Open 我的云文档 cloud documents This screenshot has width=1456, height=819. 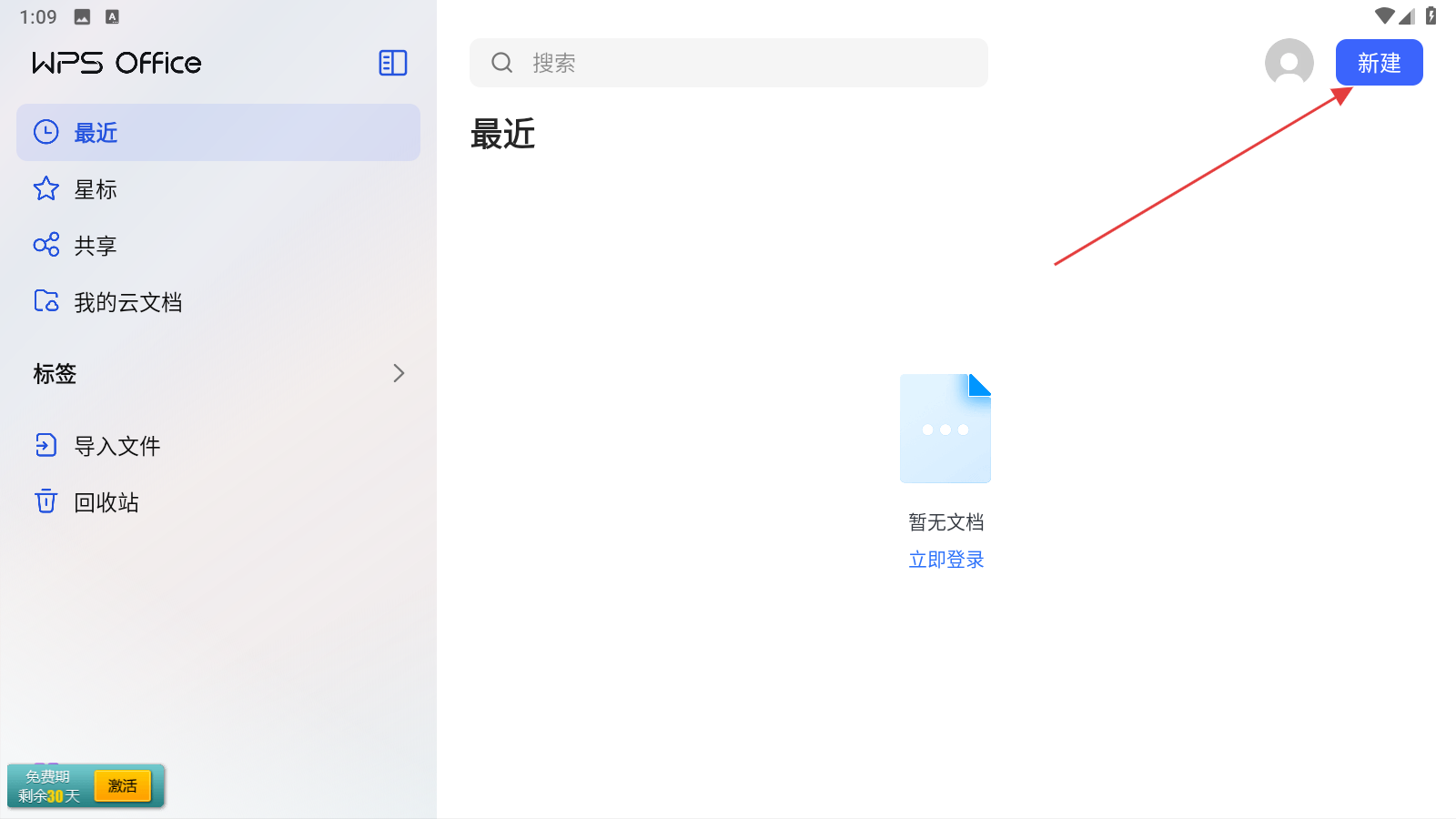(218, 302)
